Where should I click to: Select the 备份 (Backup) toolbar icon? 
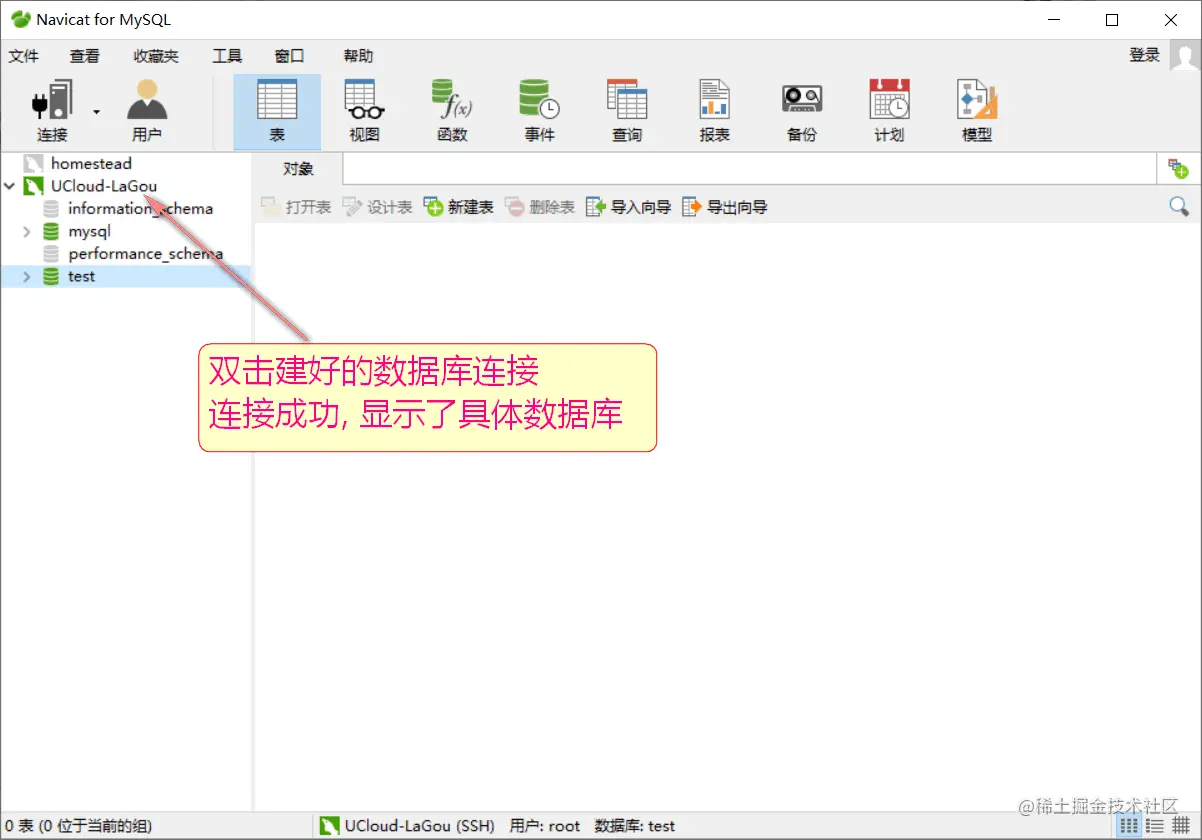(x=802, y=111)
